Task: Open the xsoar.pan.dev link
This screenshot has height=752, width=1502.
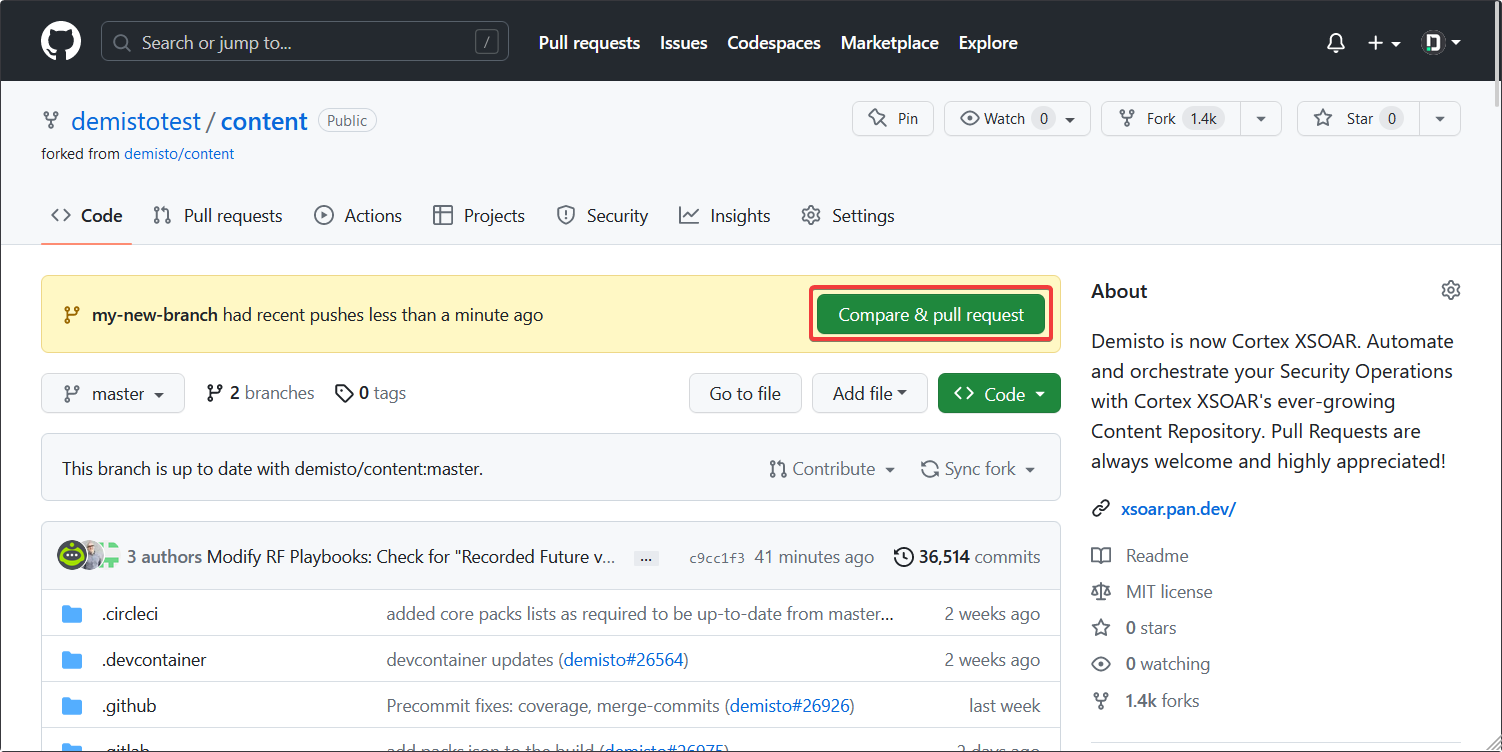Action: pos(1179,509)
